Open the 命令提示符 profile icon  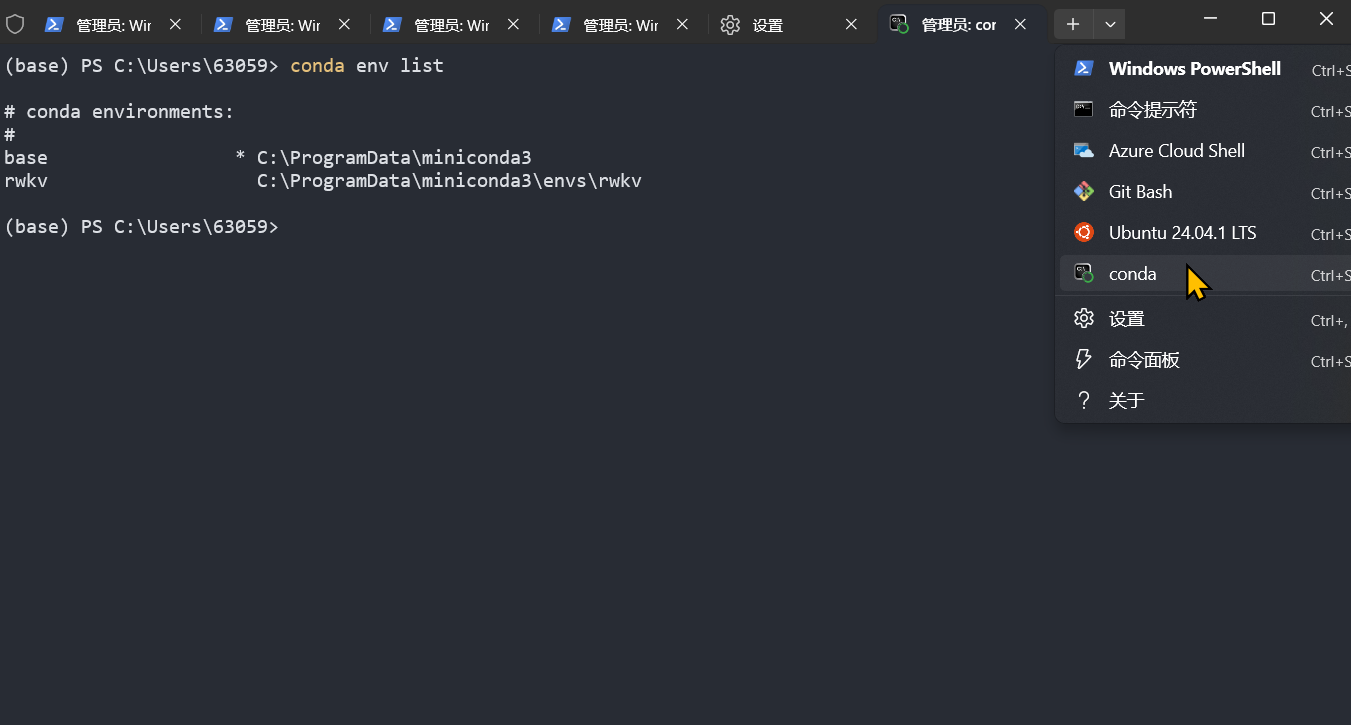(x=1083, y=110)
